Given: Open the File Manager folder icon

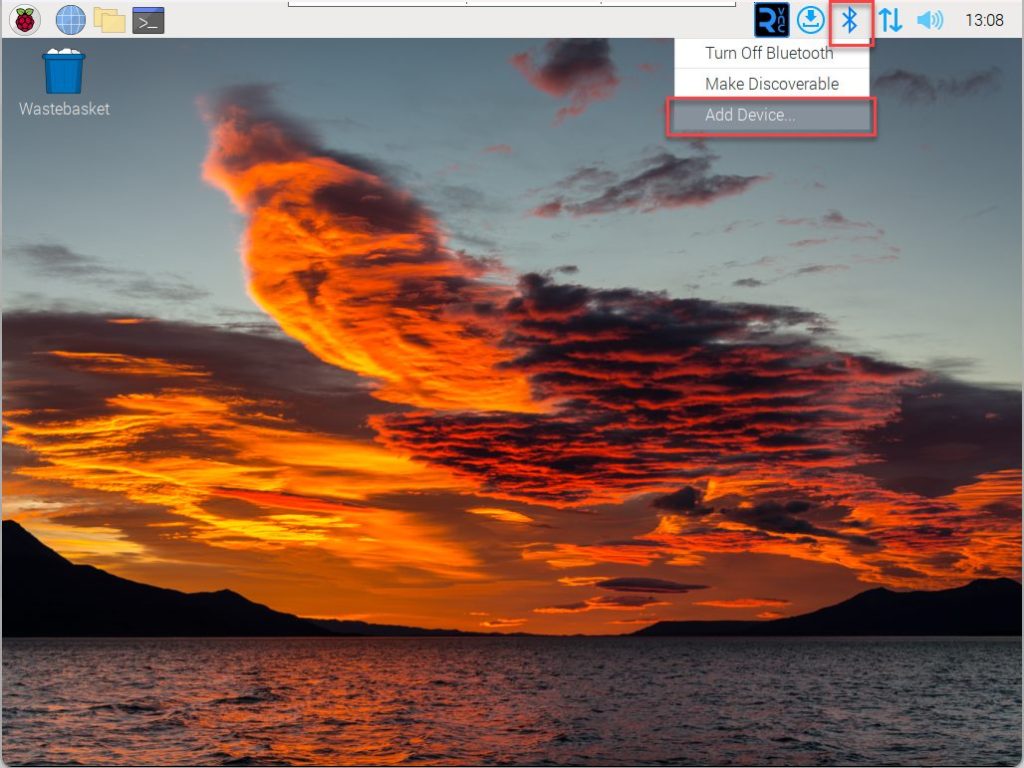Looking at the screenshot, I should [110, 20].
